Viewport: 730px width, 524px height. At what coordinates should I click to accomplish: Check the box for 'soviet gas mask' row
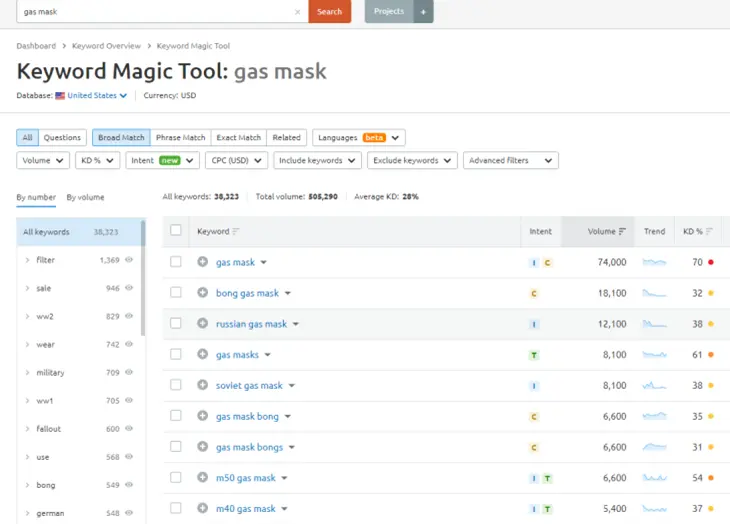(x=176, y=385)
